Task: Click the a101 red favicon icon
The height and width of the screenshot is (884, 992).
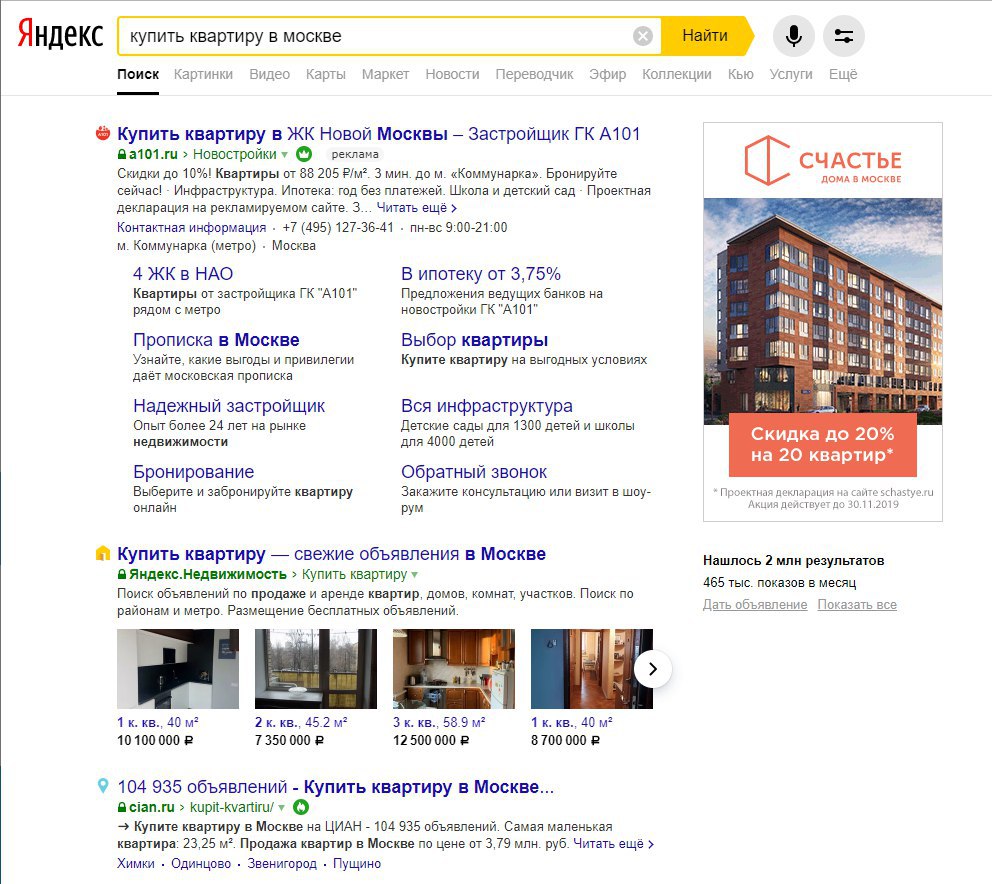Action: pos(102,133)
